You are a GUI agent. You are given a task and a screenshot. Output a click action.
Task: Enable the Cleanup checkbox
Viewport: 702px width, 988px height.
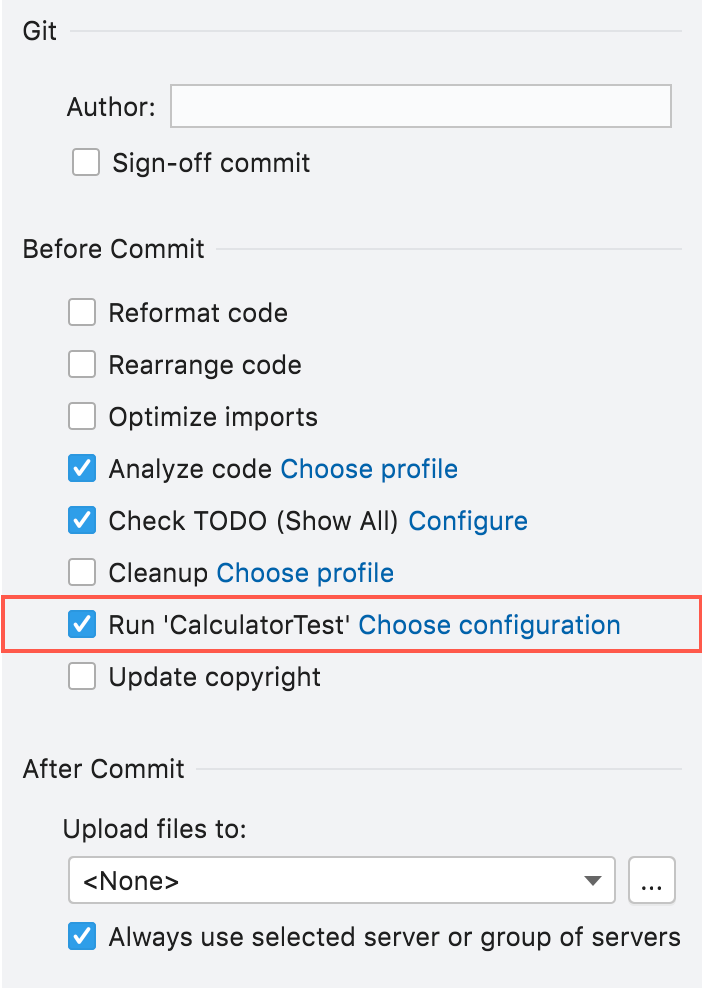coord(82,572)
